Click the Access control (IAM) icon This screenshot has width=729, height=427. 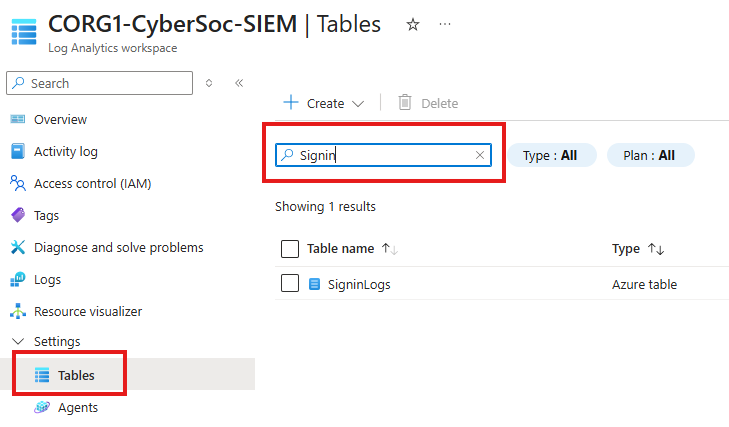point(17,183)
